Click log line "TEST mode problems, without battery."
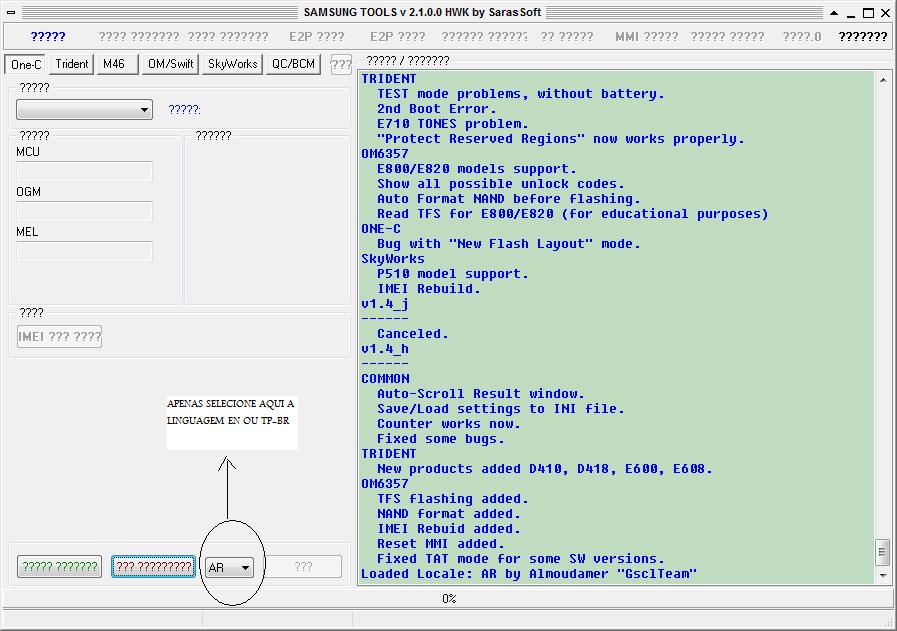 pos(521,94)
